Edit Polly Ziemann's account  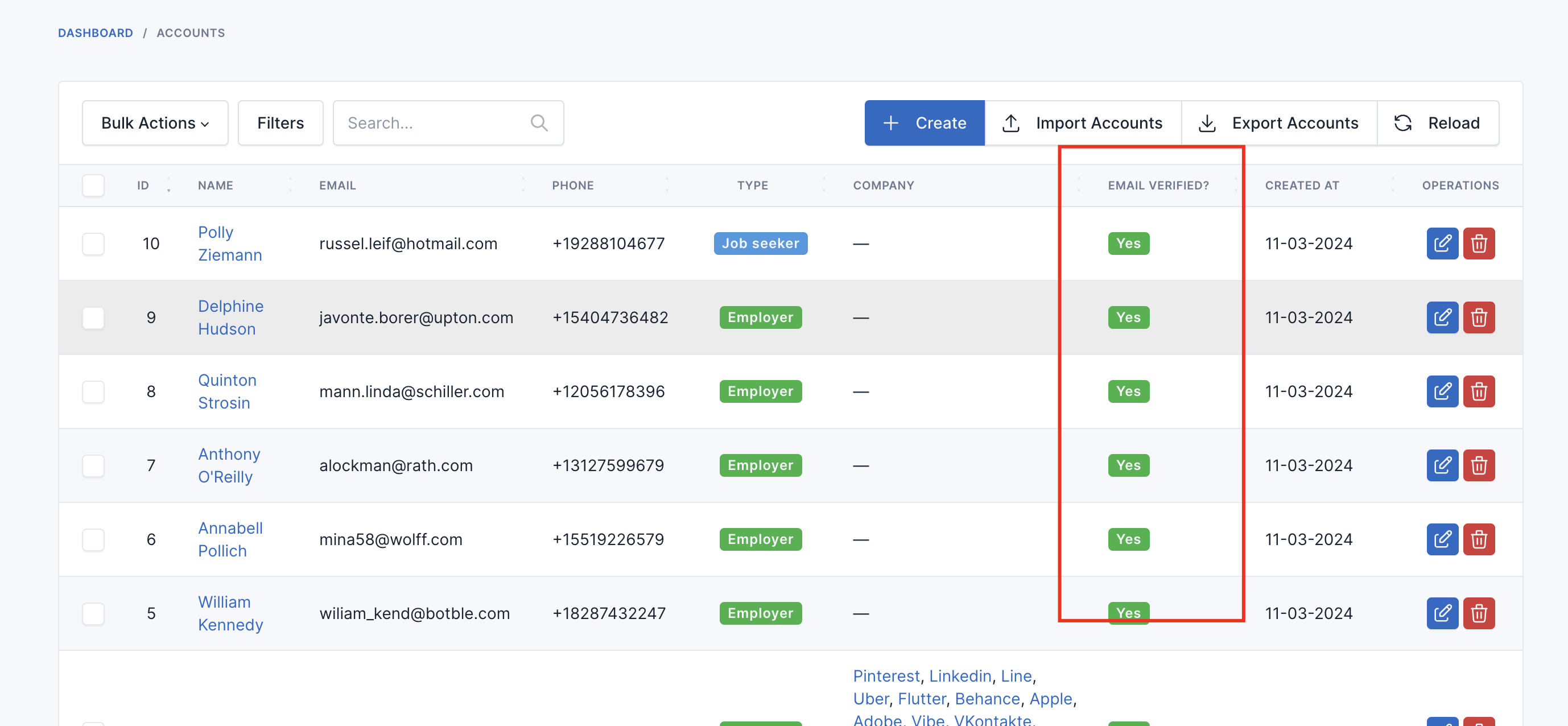(1442, 244)
